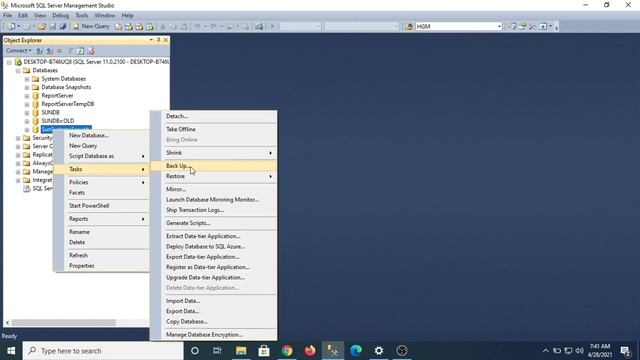Expand the SUNDB database node
The width and height of the screenshot is (640, 360).
tap(27, 113)
